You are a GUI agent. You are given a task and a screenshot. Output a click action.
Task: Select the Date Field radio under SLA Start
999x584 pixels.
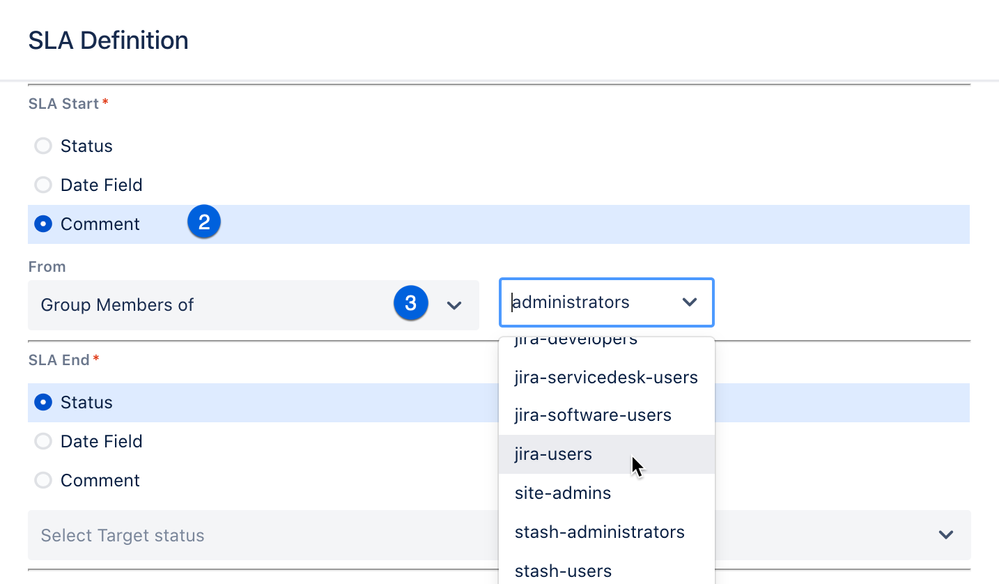pos(43,184)
